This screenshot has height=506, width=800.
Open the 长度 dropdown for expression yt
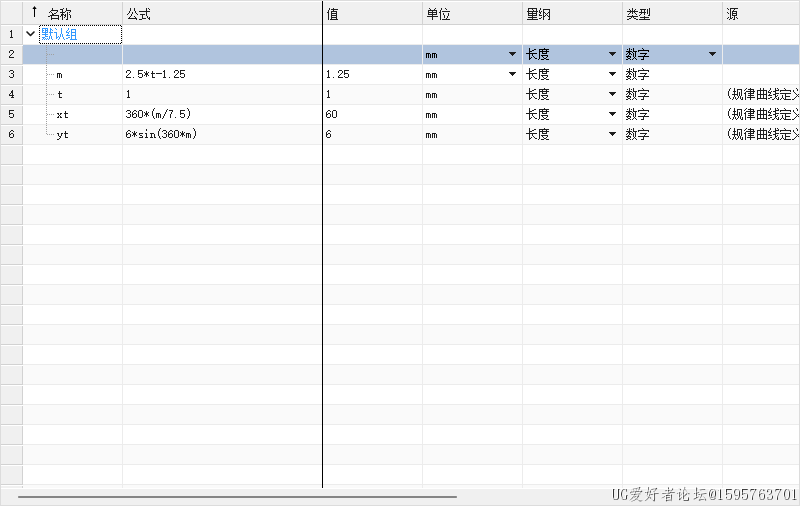(x=612, y=134)
